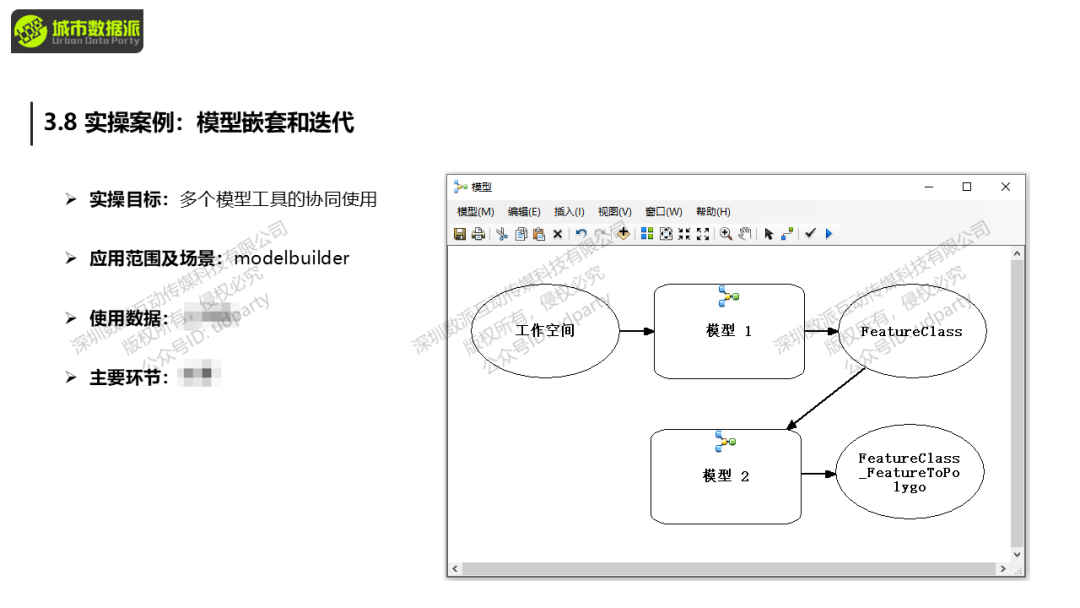Activate the Connect tool
This screenshot has width=1080, height=608.
point(788,234)
